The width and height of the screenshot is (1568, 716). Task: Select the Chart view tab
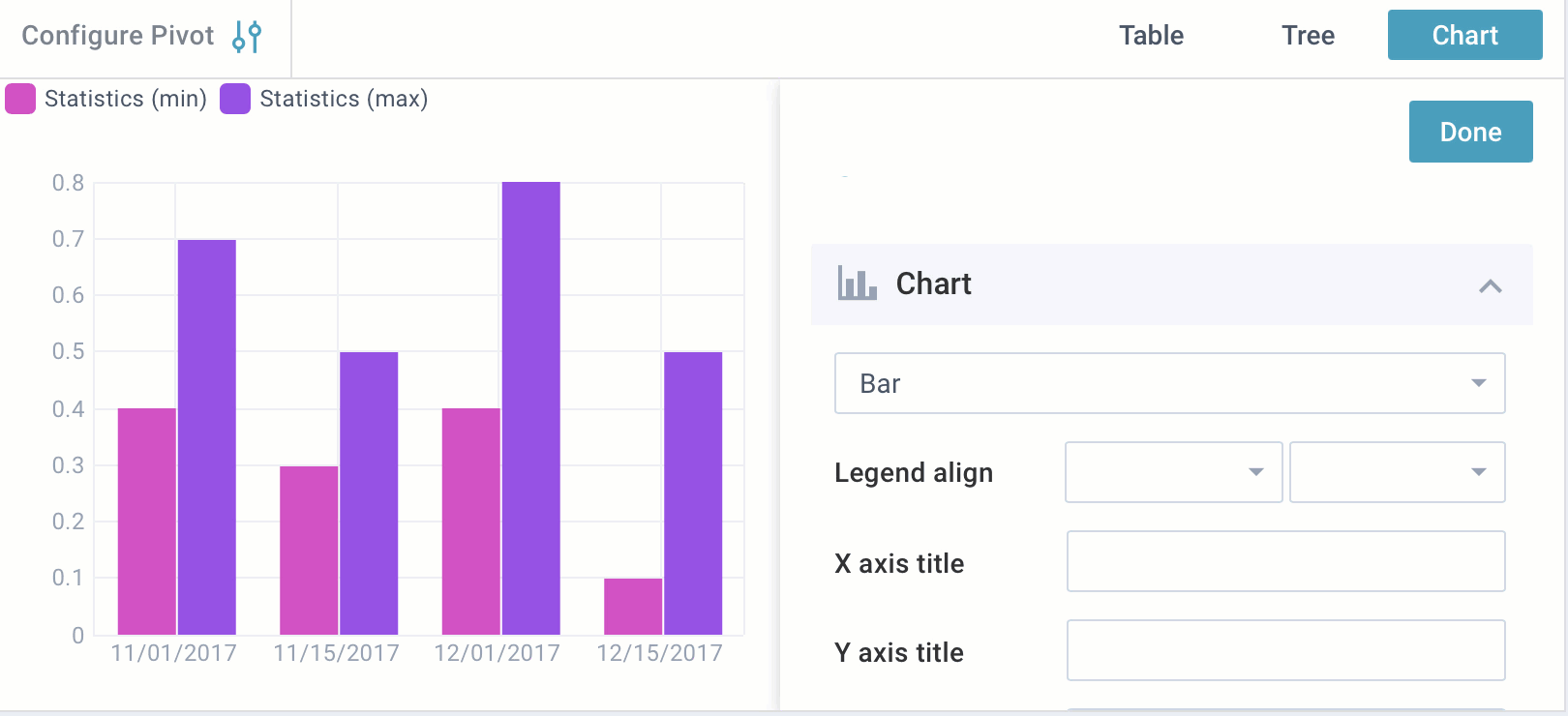click(1464, 36)
